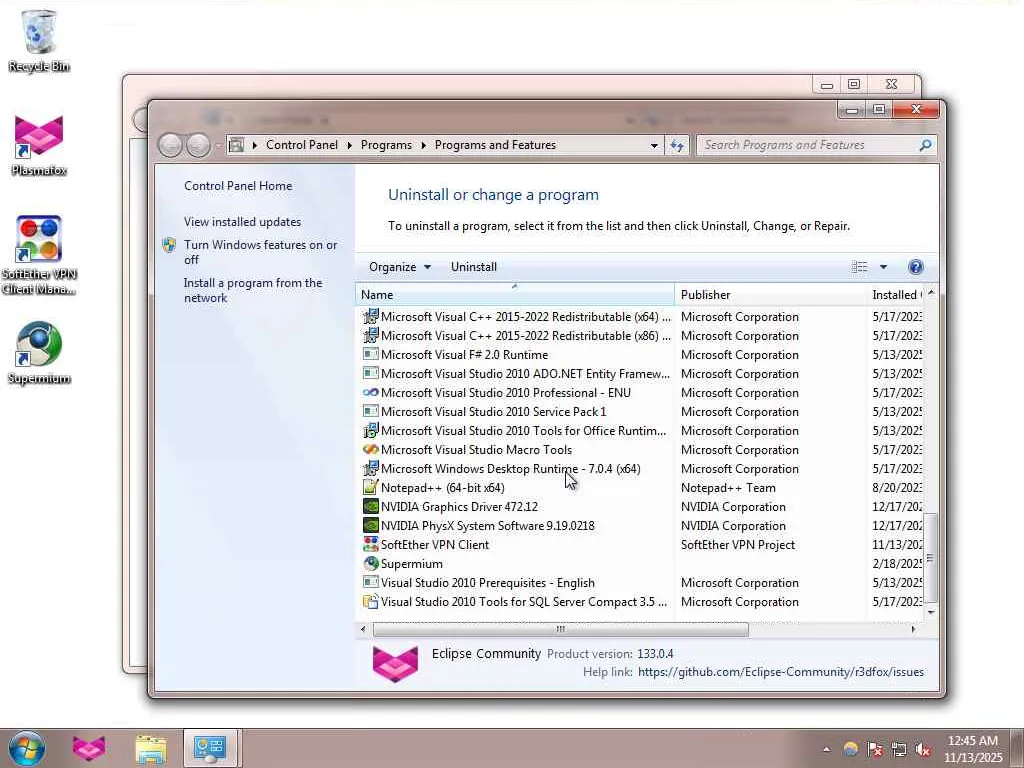
Task: Click the Notepad++ program icon
Action: click(370, 487)
